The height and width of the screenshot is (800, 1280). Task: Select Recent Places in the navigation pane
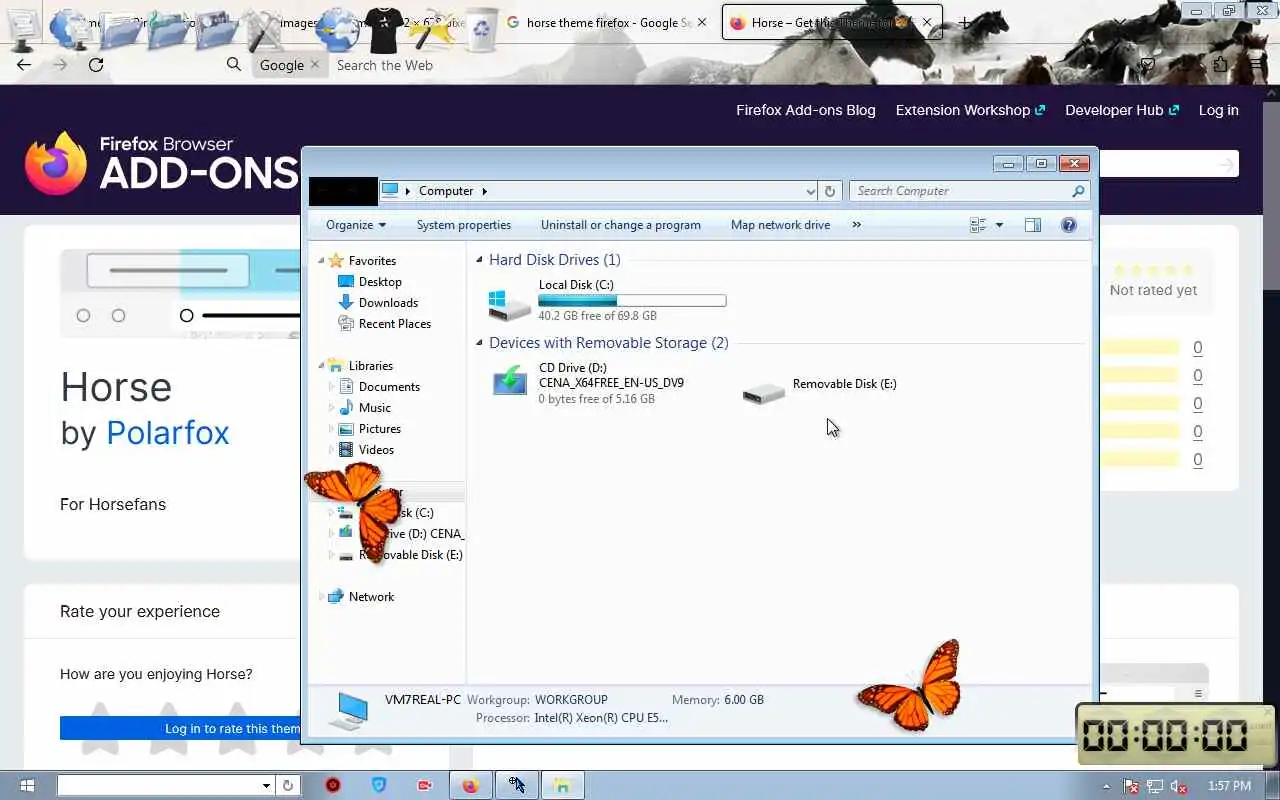tap(394, 324)
